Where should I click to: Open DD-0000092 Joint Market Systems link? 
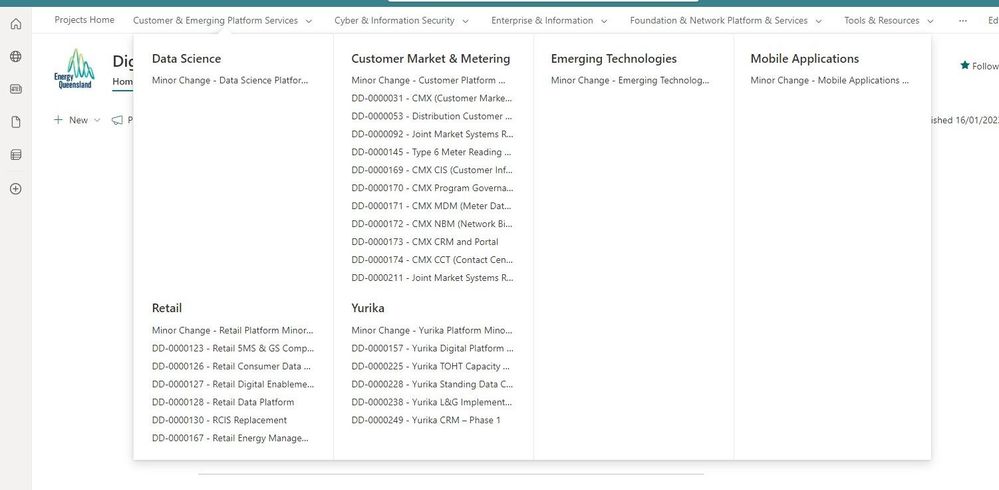[x=433, y=134]
